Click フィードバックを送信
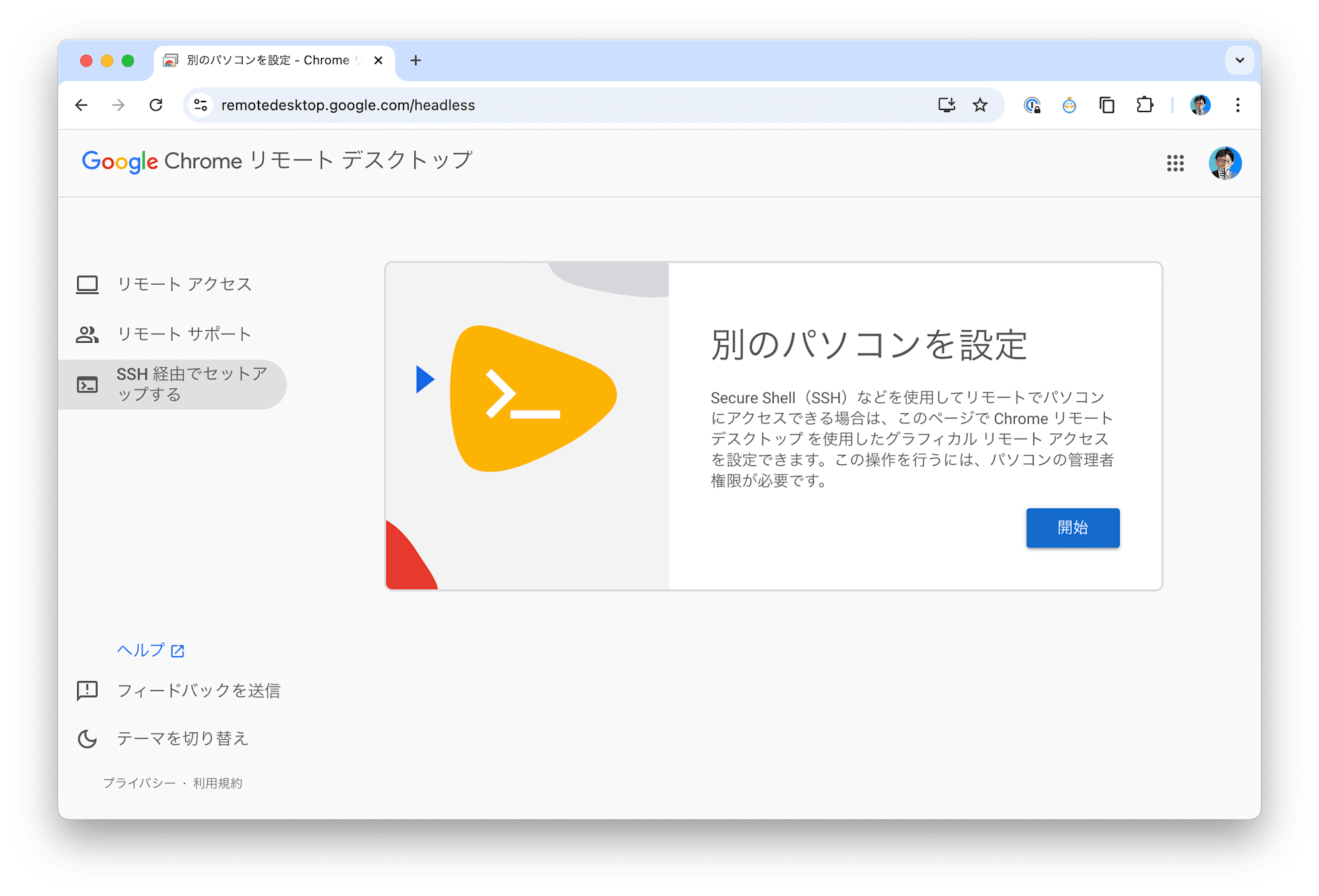The height and width of the screenshot is (896, 1319). pyautogui.click(x=199, y=690)
